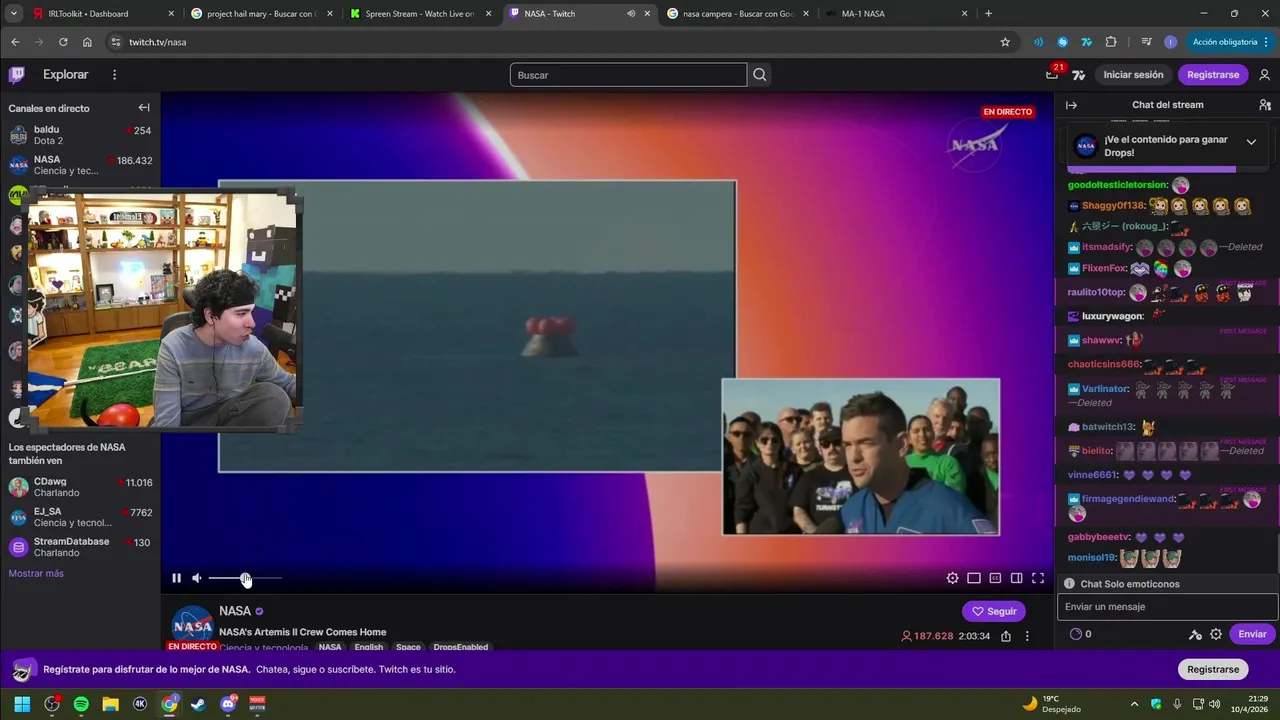
Task: Open the notifications inbox with 21 badge
Action: pos(1052,74)
